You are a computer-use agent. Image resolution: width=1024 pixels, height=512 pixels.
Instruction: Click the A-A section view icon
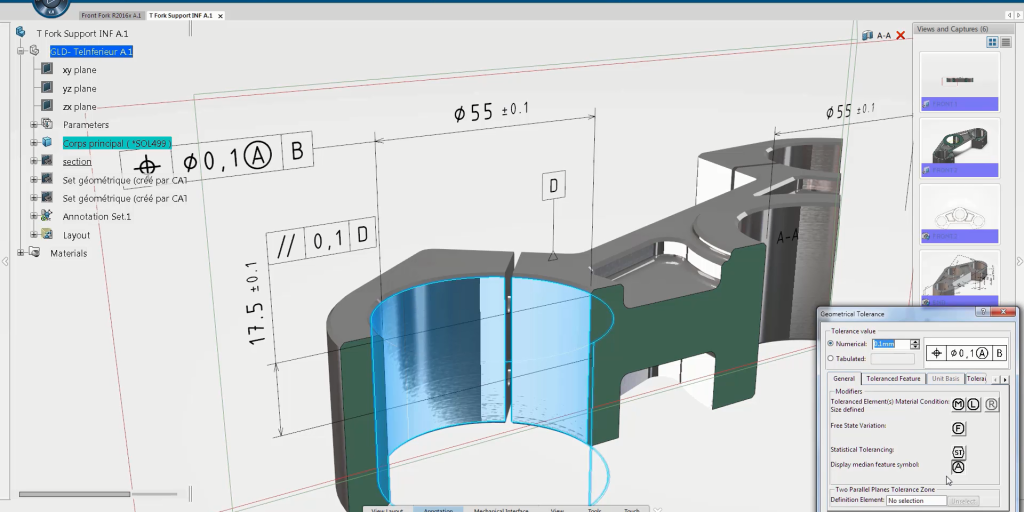tap(867, 35)
